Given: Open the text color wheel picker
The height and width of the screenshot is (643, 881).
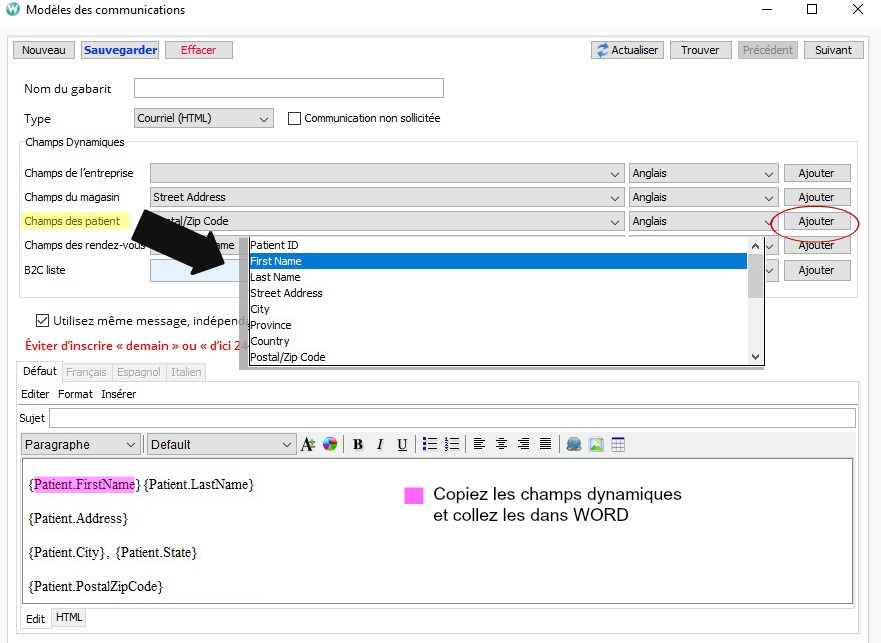Looking at the screenshot, I should click(x=330, y=445).
